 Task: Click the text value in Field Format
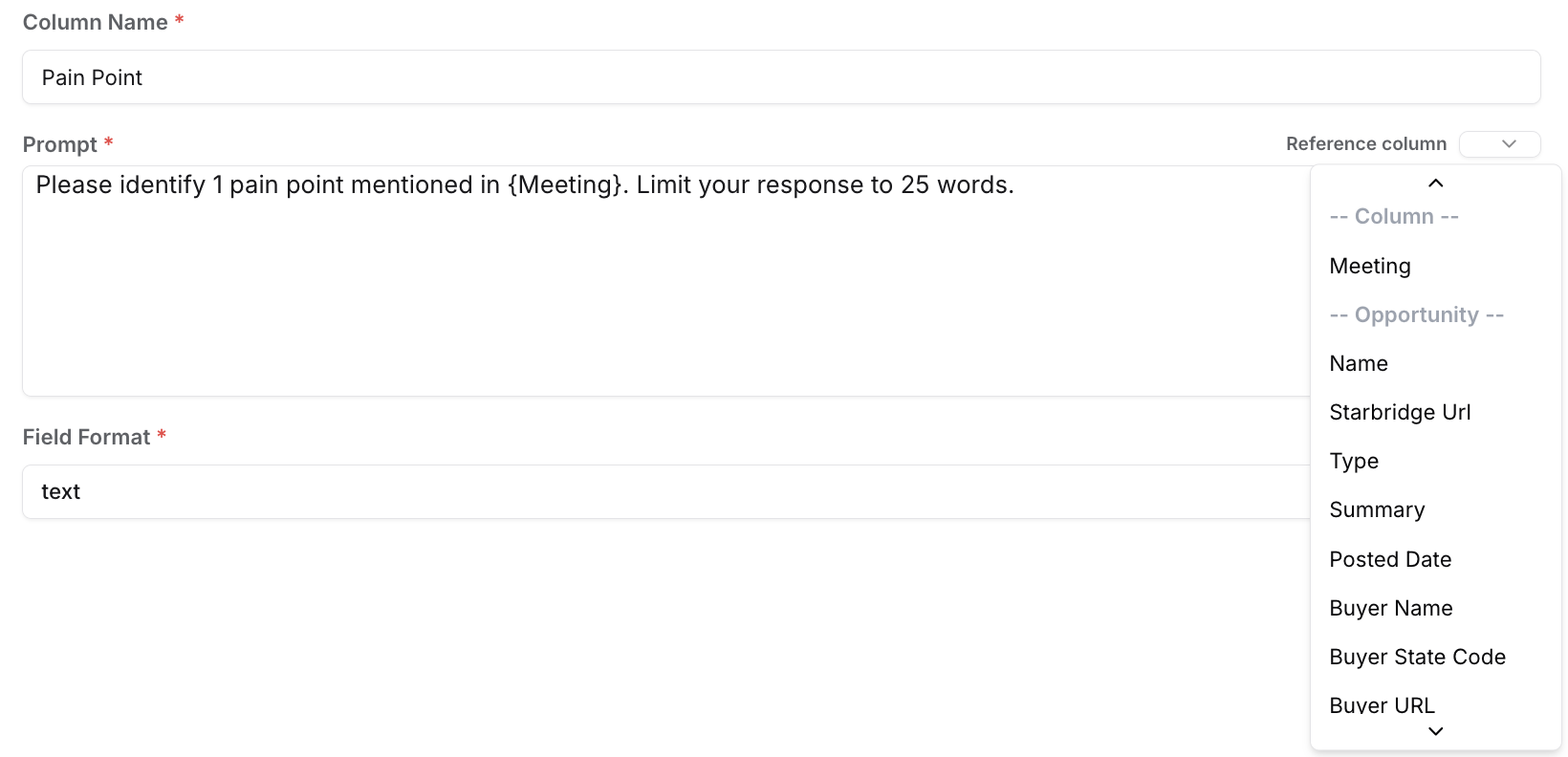click(x=60, y=491)
